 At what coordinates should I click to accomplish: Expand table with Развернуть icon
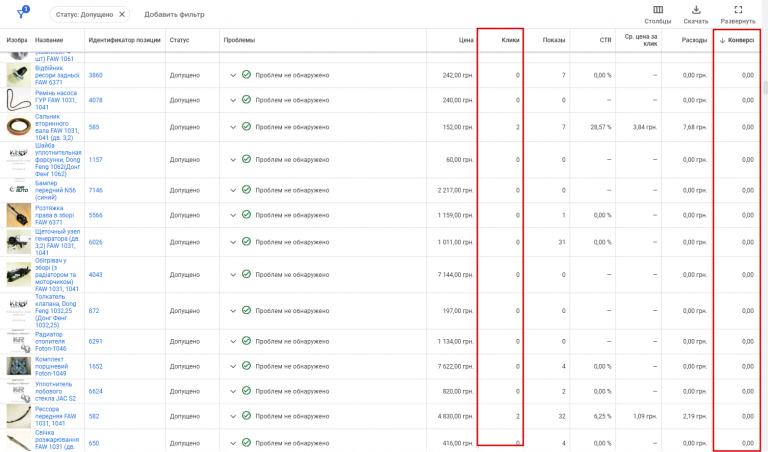click(738, 15)
